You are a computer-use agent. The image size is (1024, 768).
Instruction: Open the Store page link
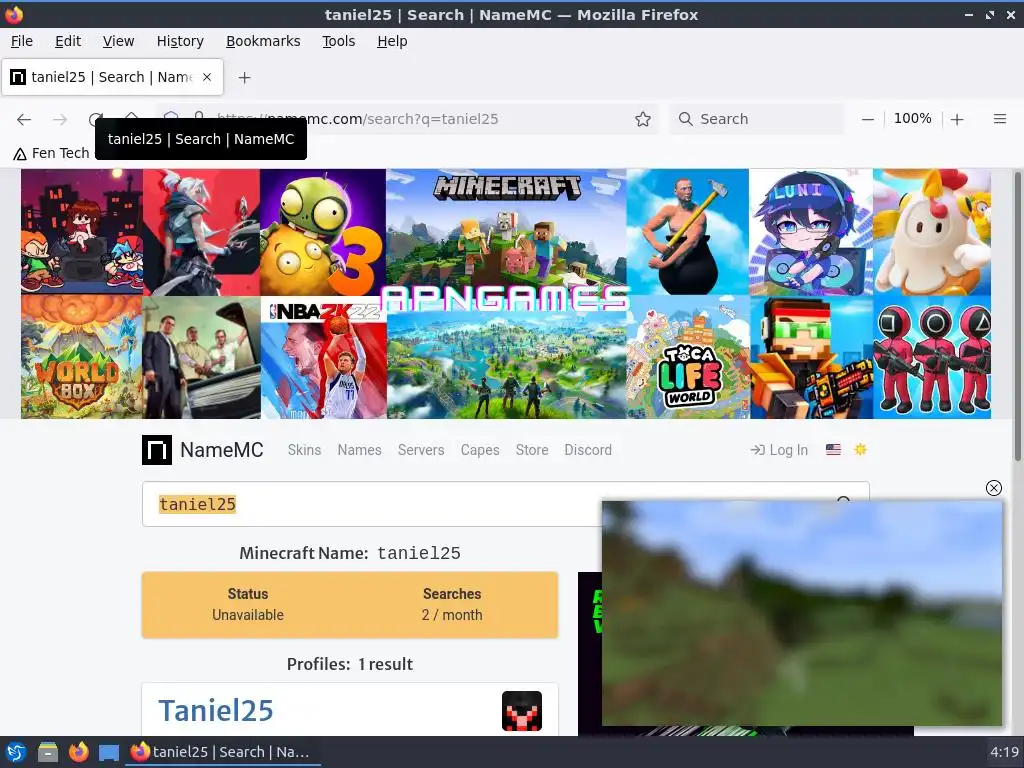[x=532, y=450]
